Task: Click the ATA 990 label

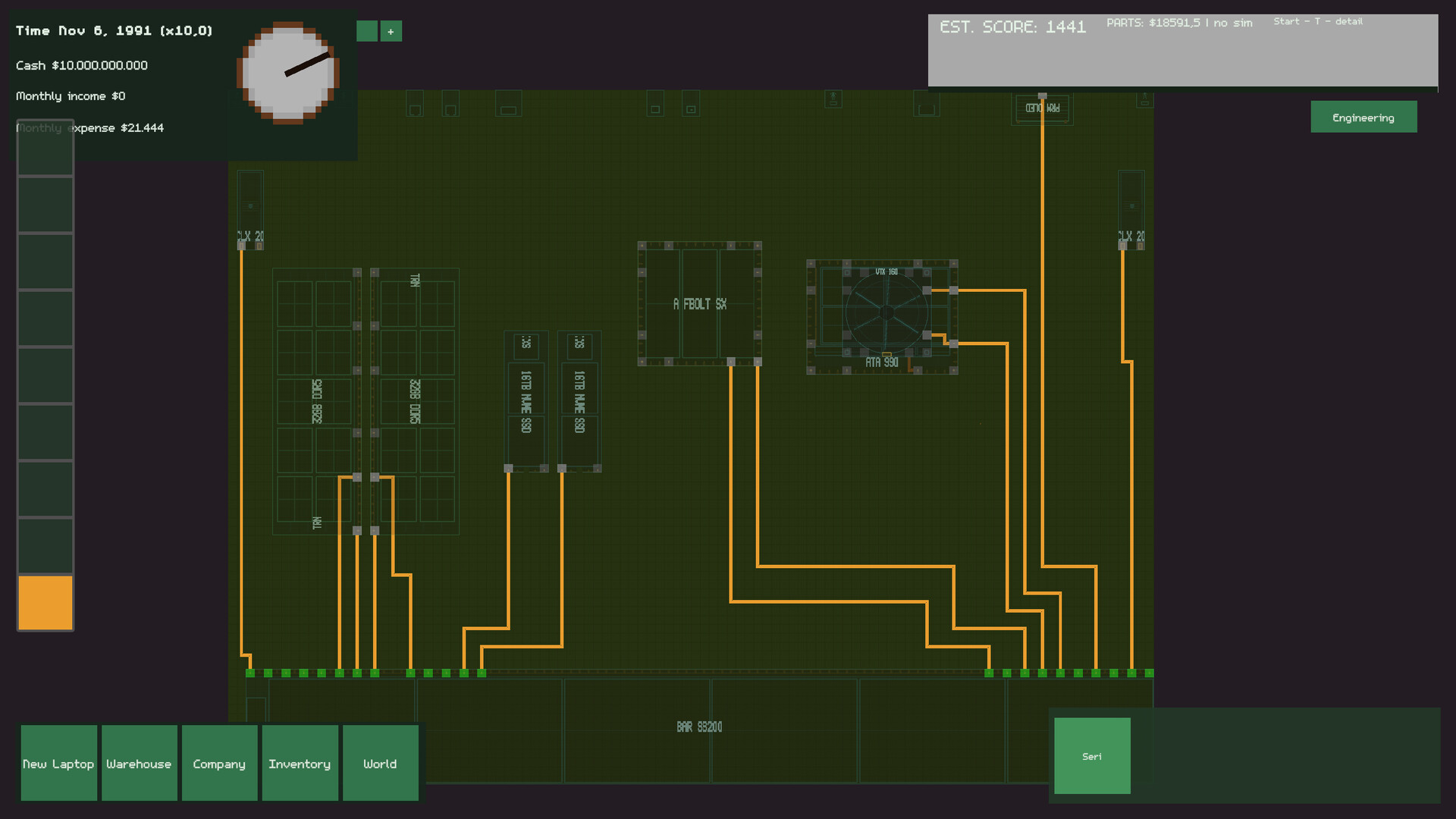Action: [882, 362]
